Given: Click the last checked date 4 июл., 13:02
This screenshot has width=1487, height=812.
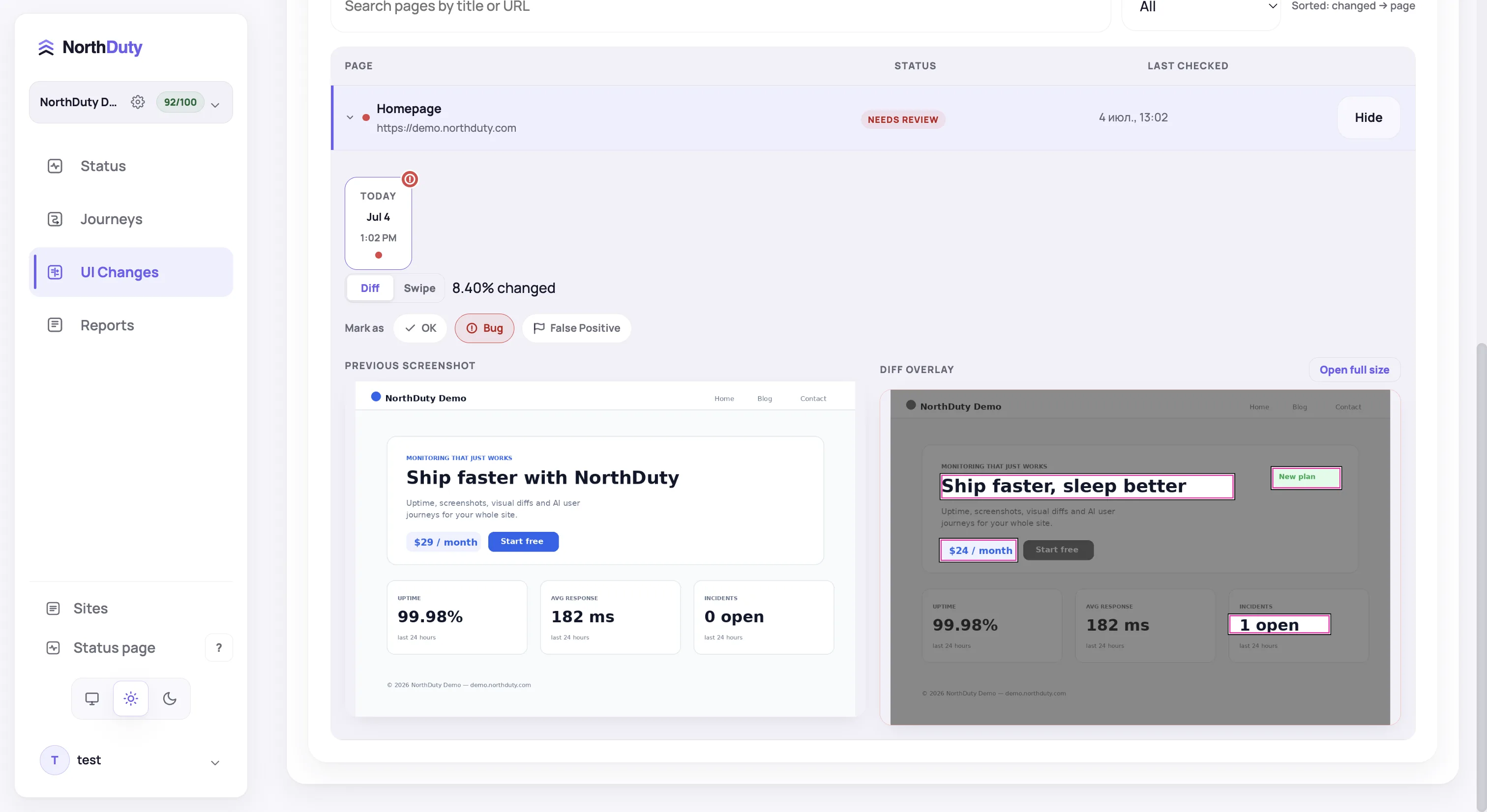Looking at the screenshot, I should pyautogui.click(x=1133, y=118).
